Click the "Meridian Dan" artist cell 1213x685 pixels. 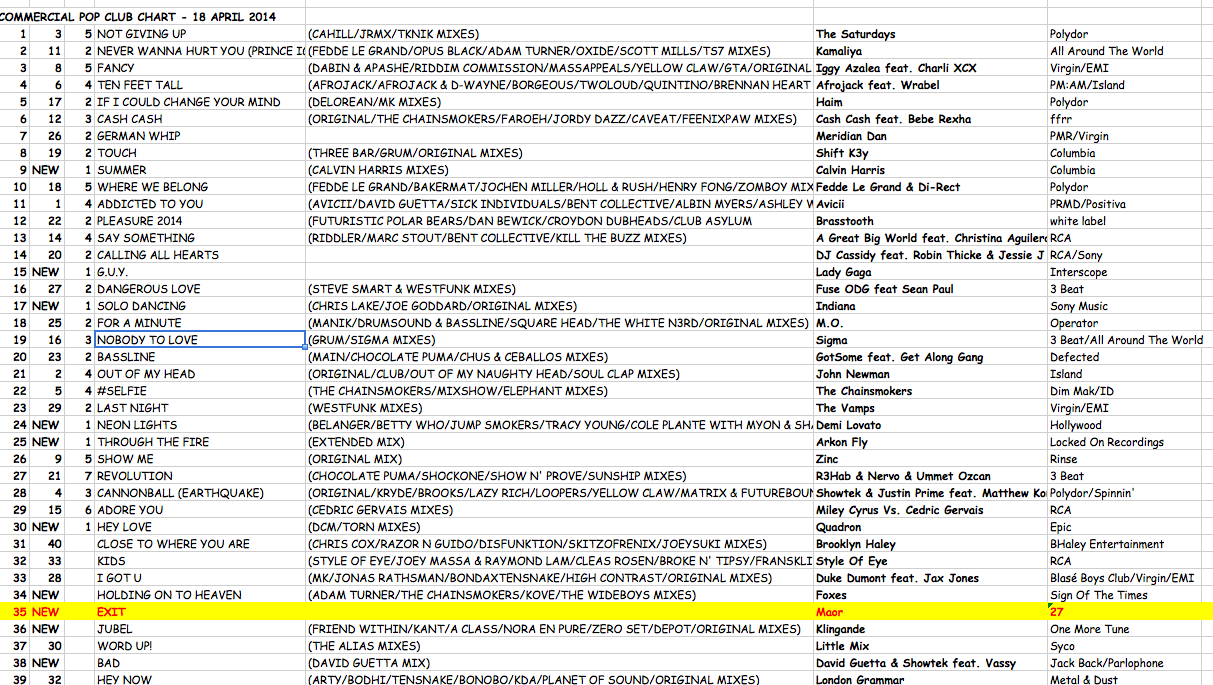click(852, 136)
